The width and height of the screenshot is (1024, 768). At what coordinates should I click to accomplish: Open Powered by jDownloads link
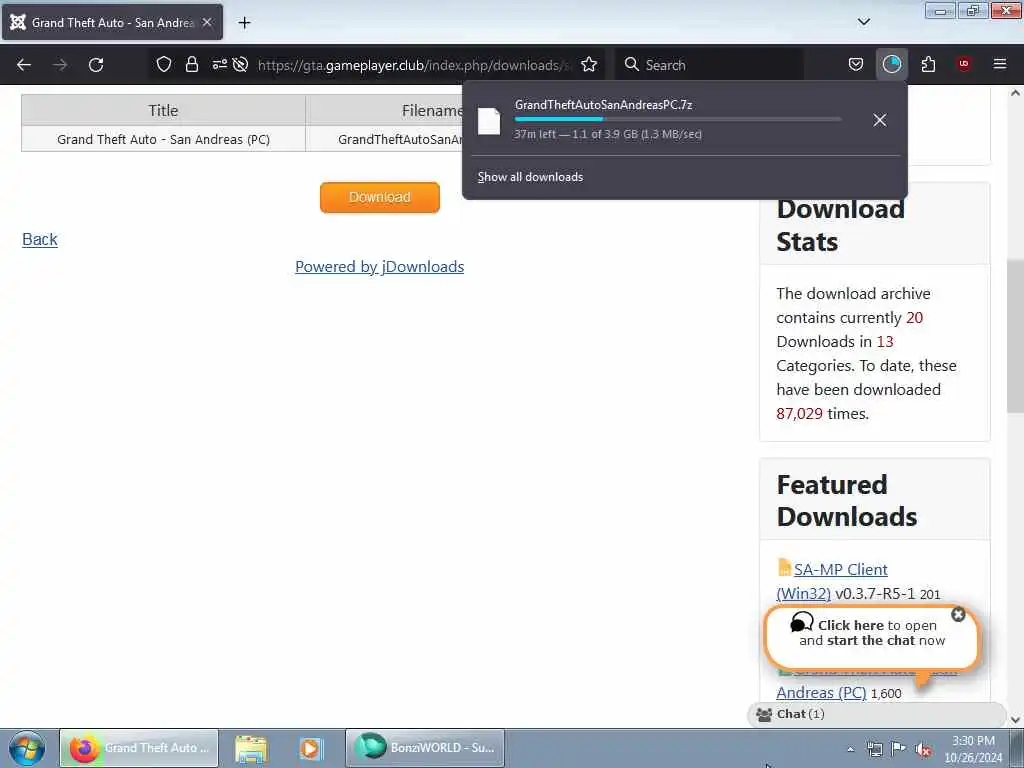pos(379,266)
